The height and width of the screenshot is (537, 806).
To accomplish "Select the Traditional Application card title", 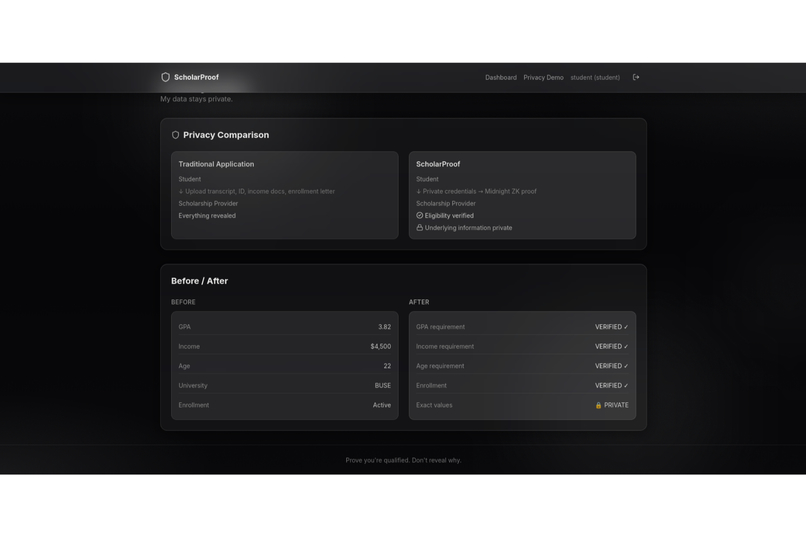I will pyautogui.click(x=216, y=164).
